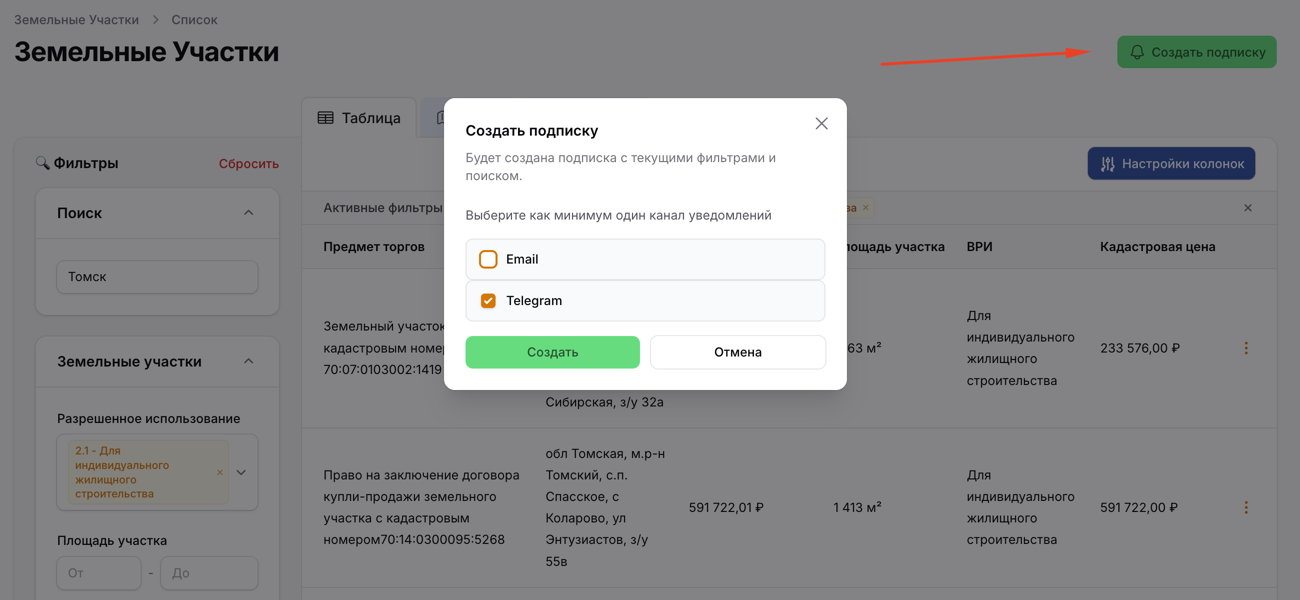Click the bell icon on Создать подписку

click(x=1137, y=52)
